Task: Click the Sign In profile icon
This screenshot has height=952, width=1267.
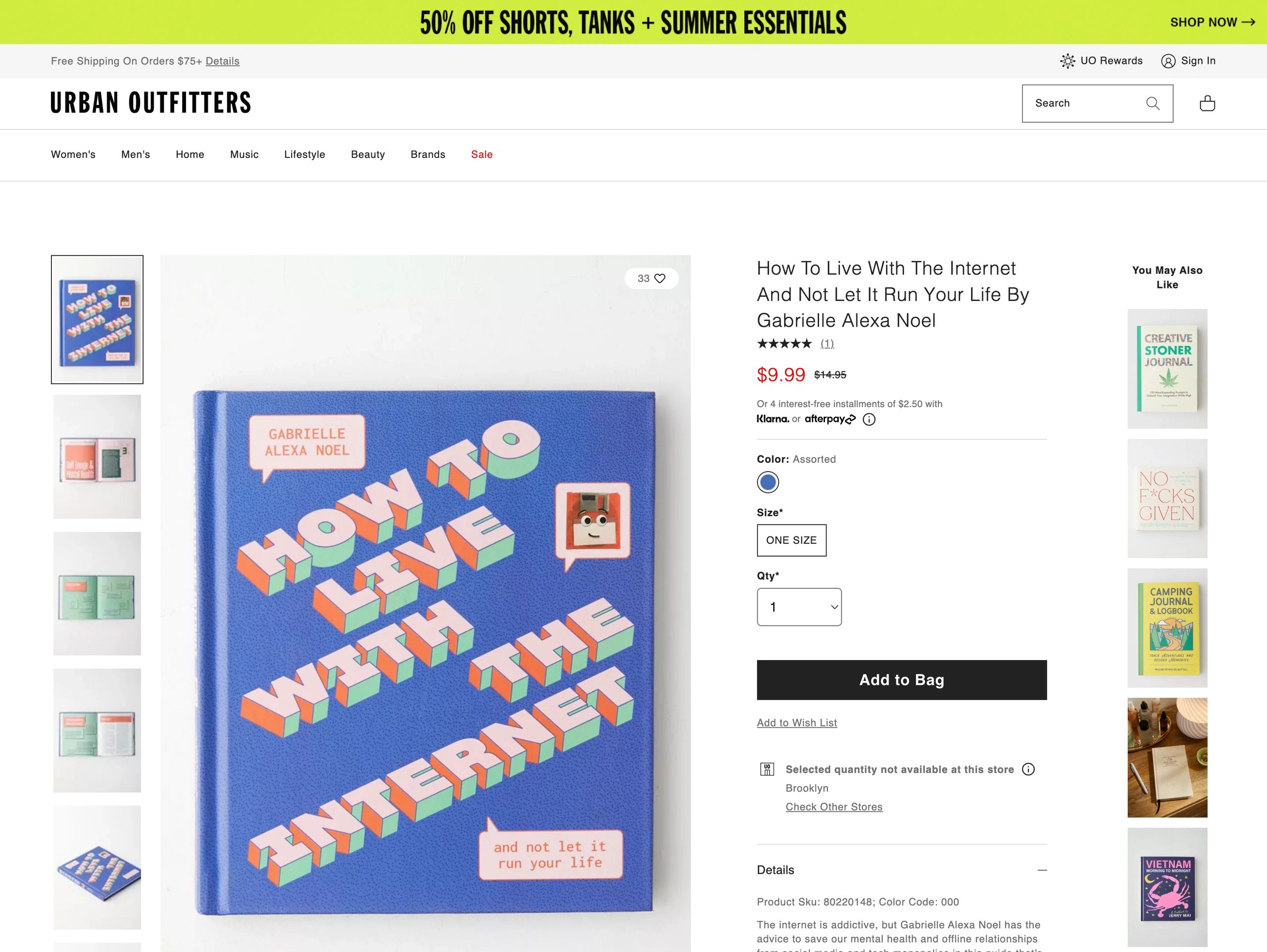Action: tap(1168, 61)
